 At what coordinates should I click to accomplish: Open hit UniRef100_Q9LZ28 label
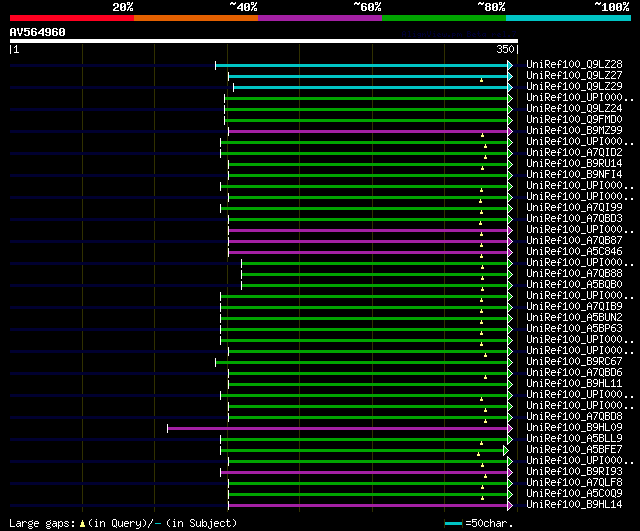coord(574,64)
